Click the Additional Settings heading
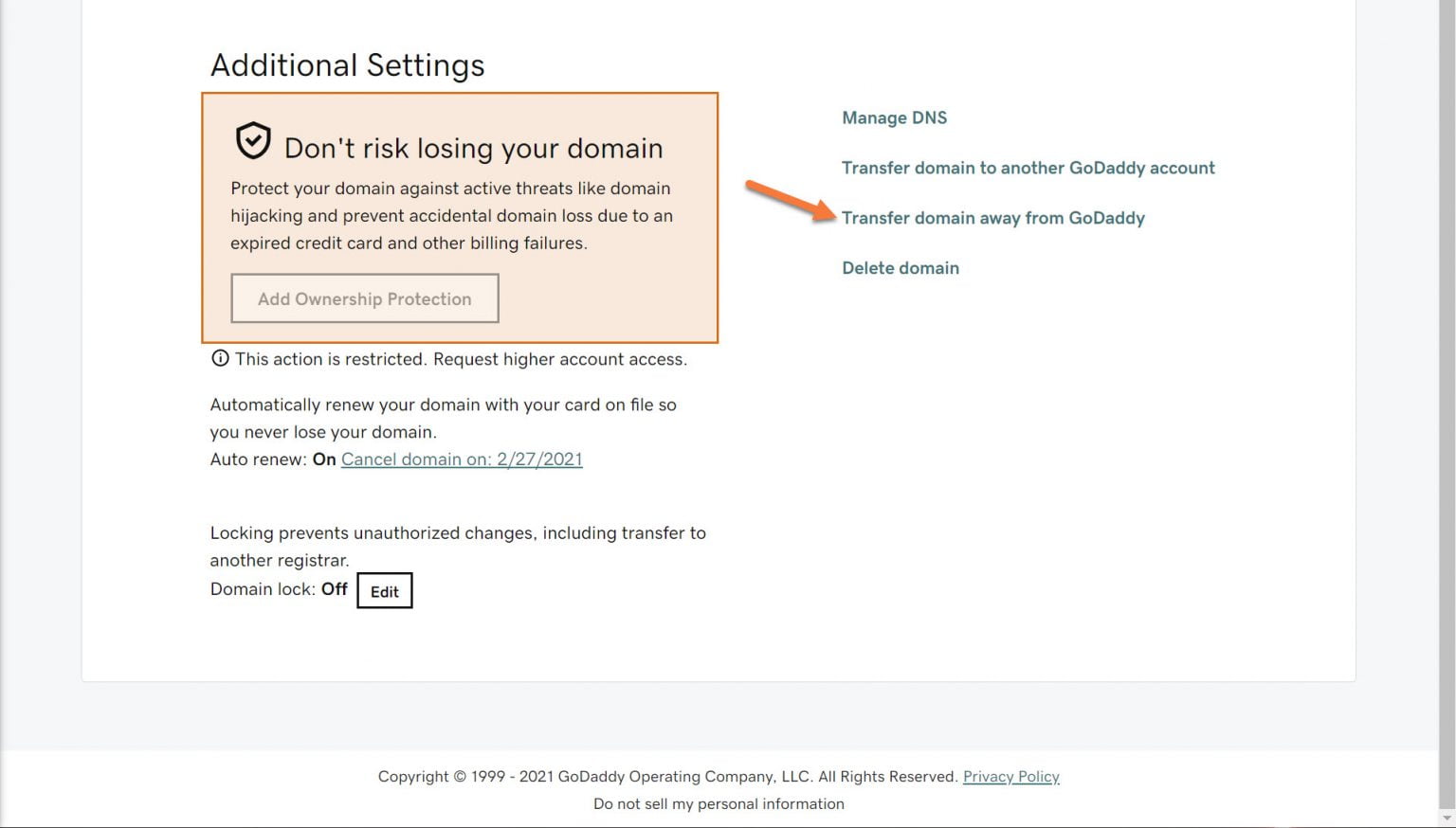This screenshot has height=828, width=1456. coord(347,65)
